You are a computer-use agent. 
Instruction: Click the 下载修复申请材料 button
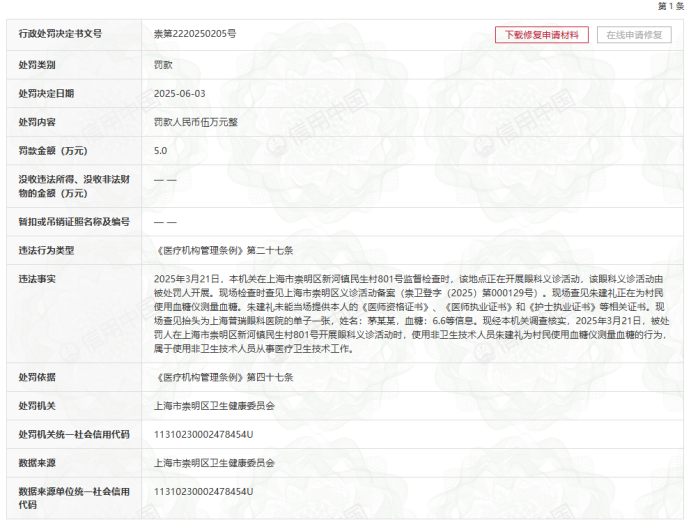pyautogui.click(x=542, y=35)
